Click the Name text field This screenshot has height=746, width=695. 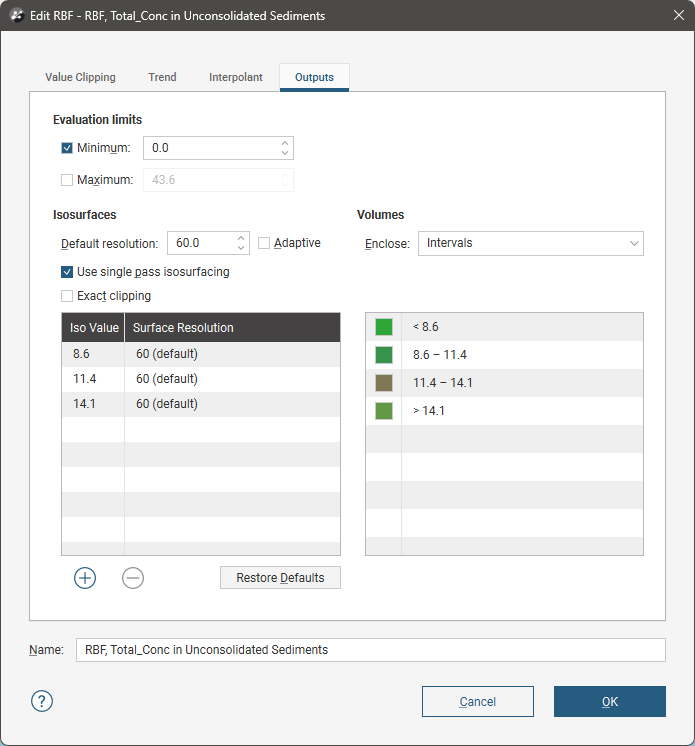pyautogui.click(x=370, y=650)
